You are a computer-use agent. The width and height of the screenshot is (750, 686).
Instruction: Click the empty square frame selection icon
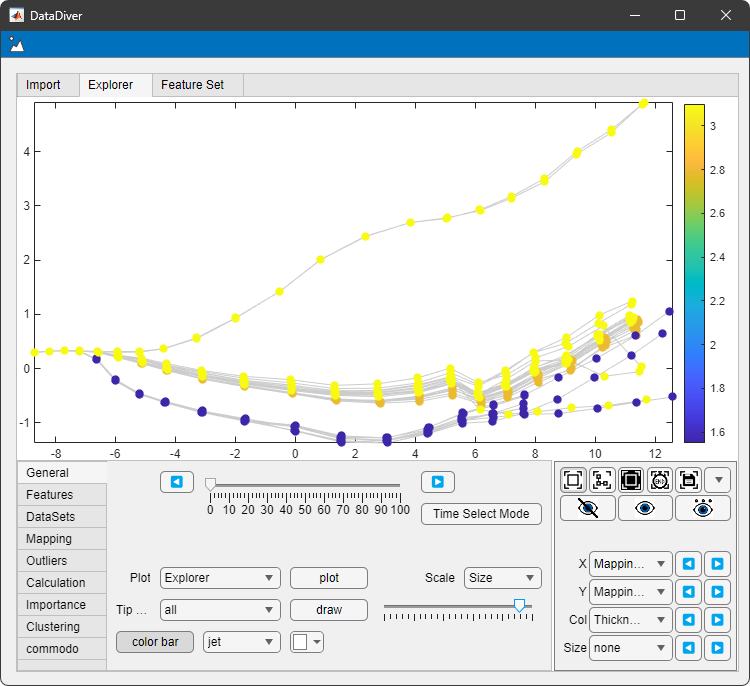click(x=573, y=480)
